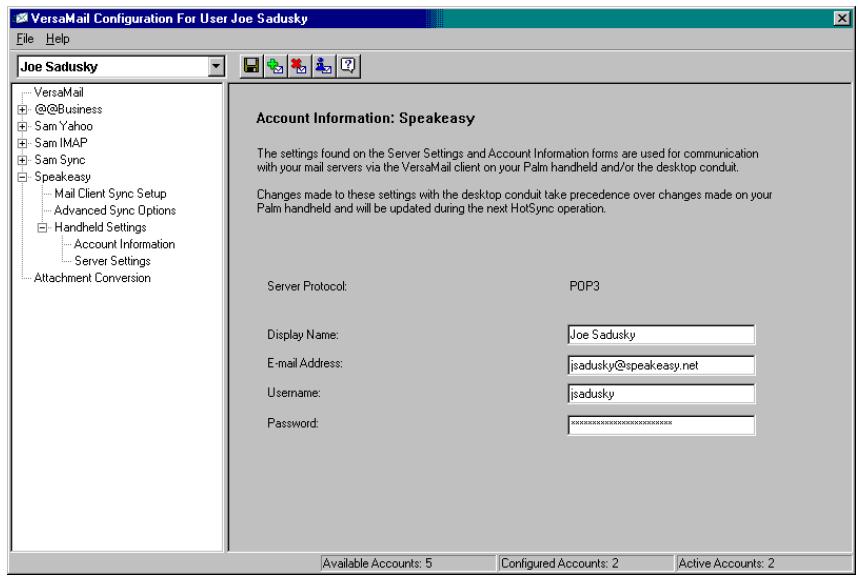
Task: Open Advanced Sync Options
Action: pos(115,210)
